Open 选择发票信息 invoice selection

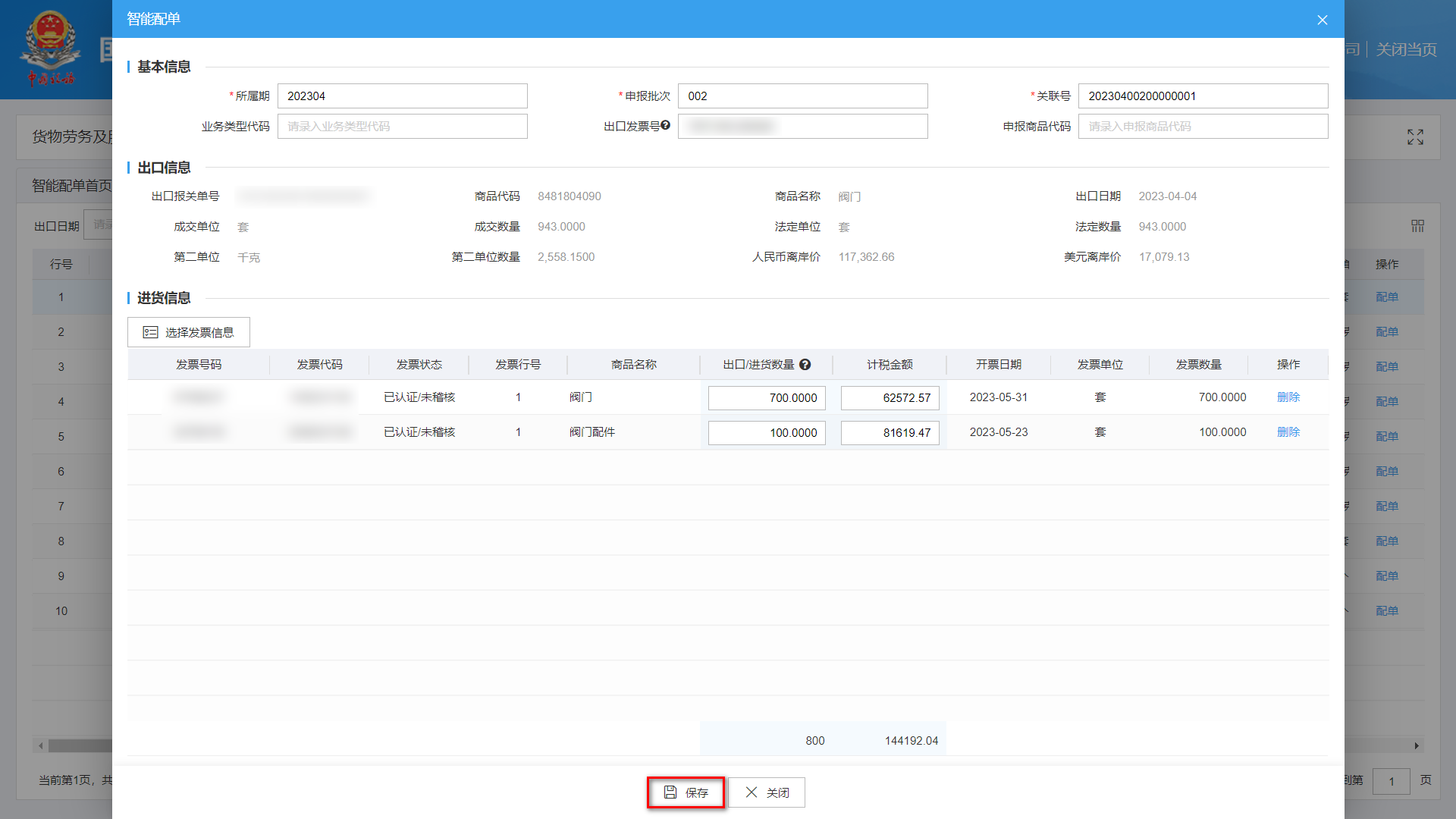coord(189,332)
